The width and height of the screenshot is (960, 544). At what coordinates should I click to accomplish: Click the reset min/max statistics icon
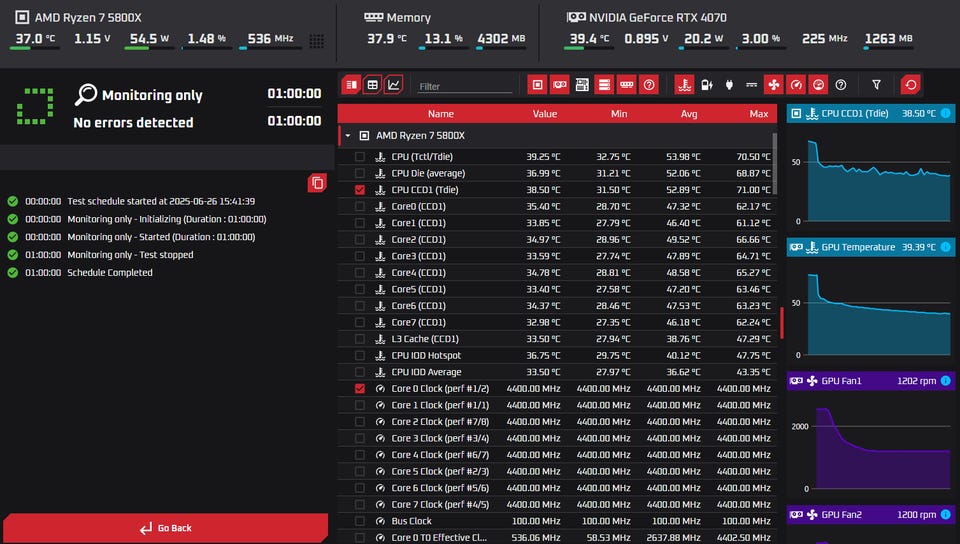click(x=910, y=85)
